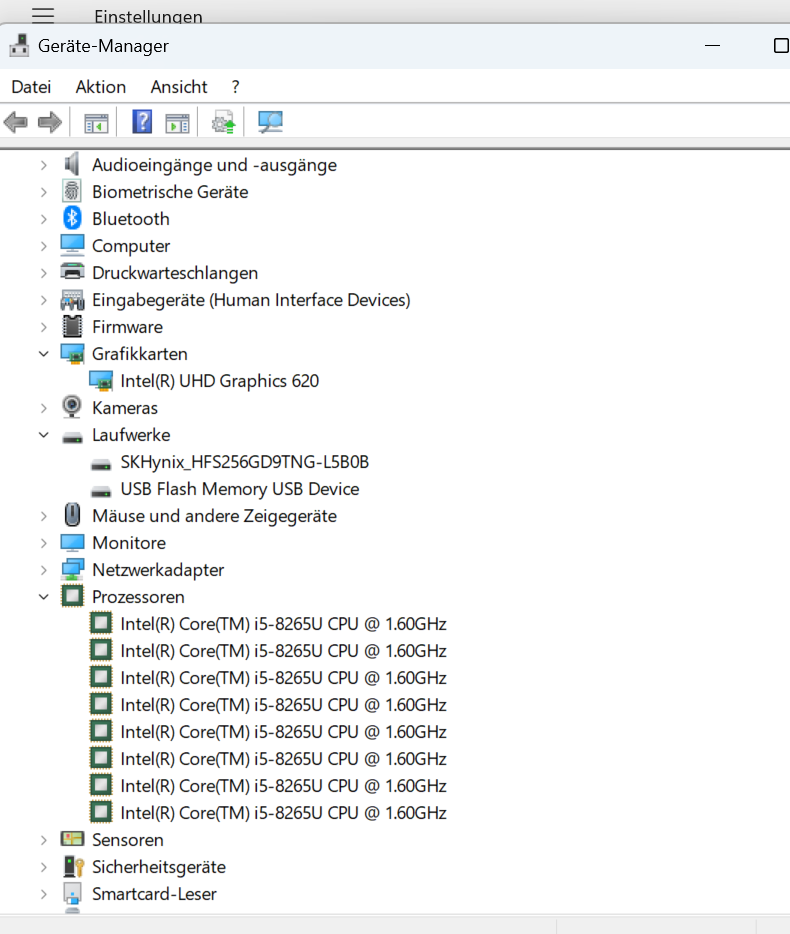Click the Laufwerke category drive icon

[x=72, y=438]
